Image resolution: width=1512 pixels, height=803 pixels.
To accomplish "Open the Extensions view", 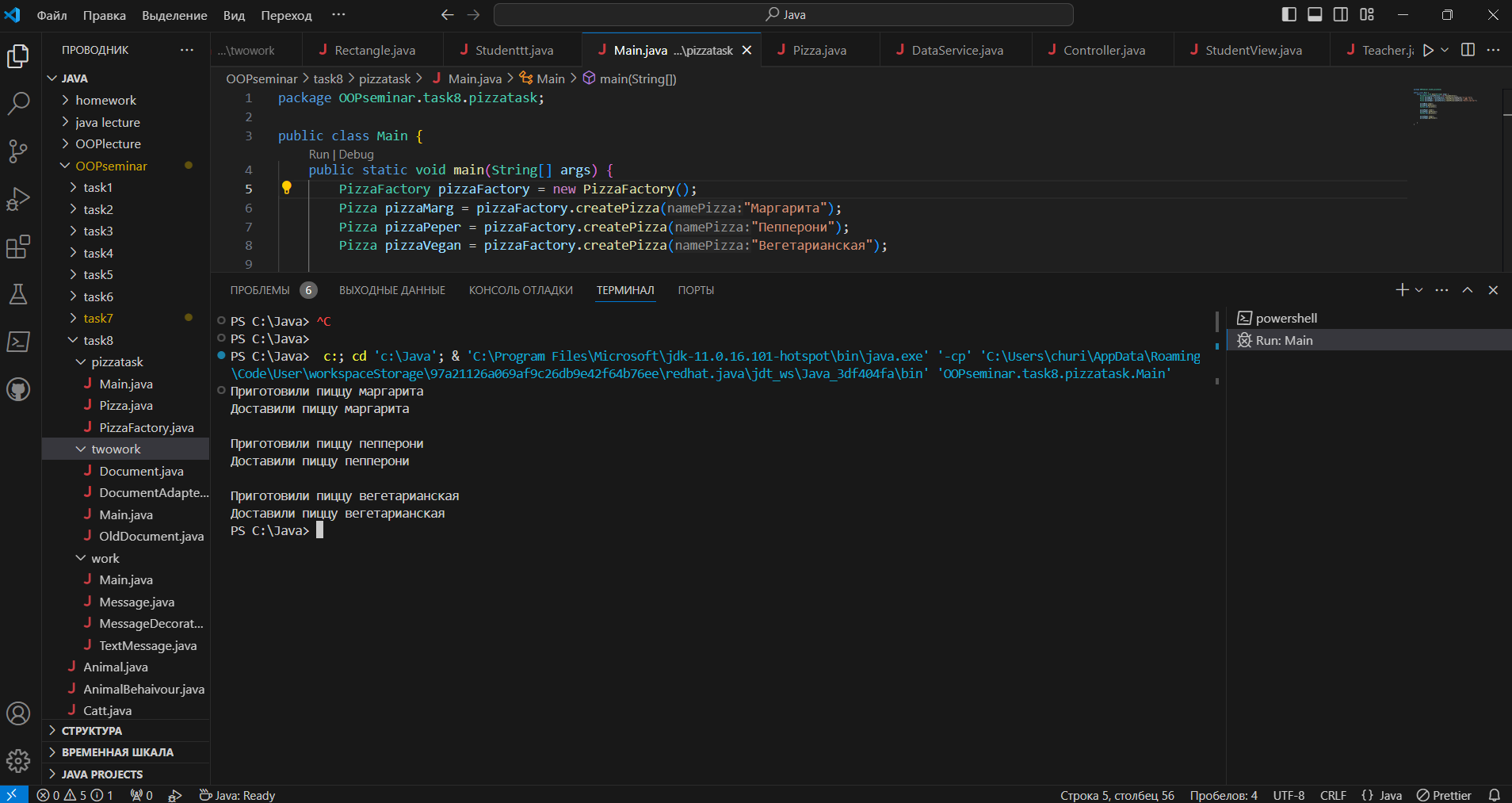I will 18,247.
